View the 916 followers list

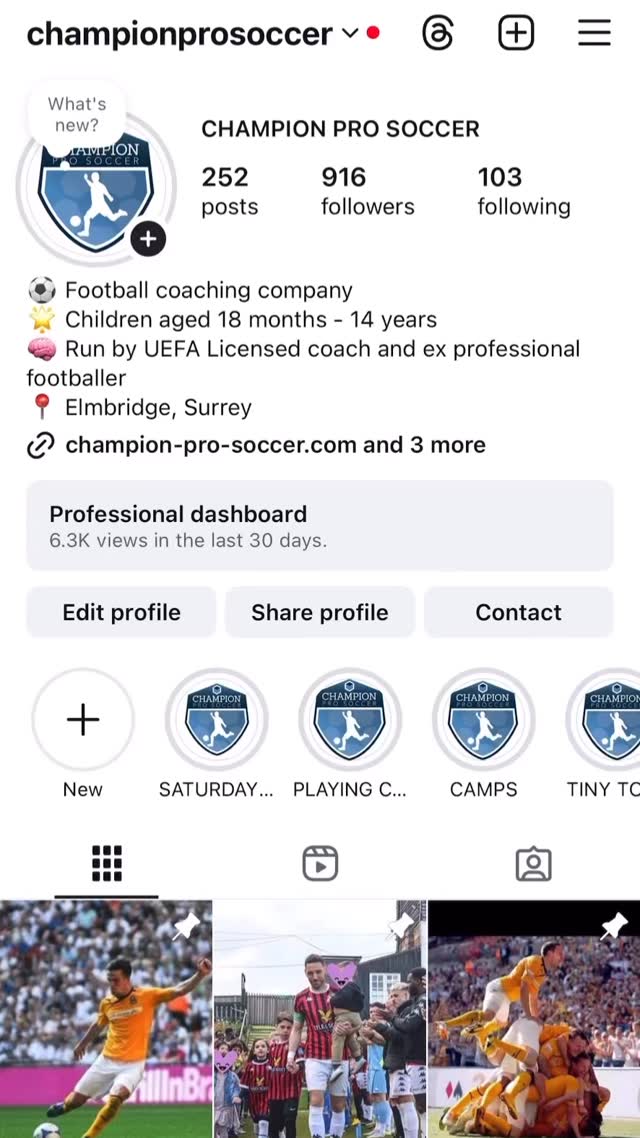367,191
